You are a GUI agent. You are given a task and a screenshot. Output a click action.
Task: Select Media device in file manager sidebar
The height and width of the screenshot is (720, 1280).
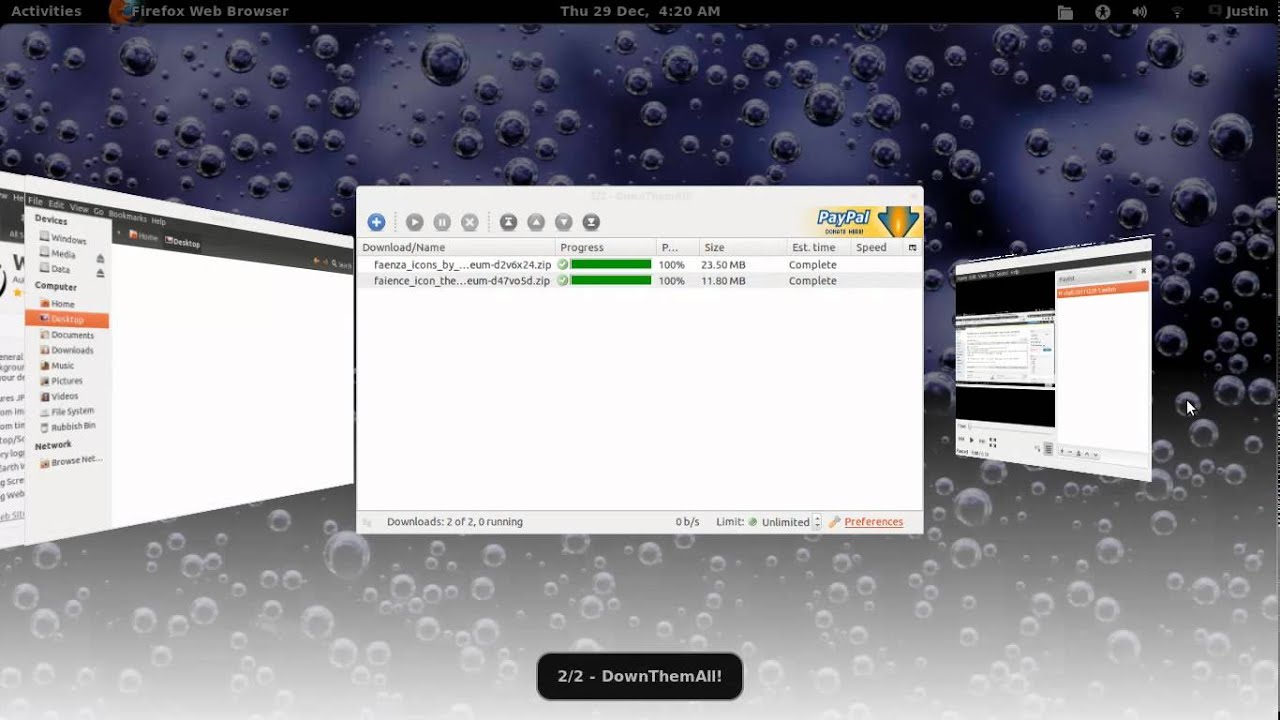click(56, 254)
